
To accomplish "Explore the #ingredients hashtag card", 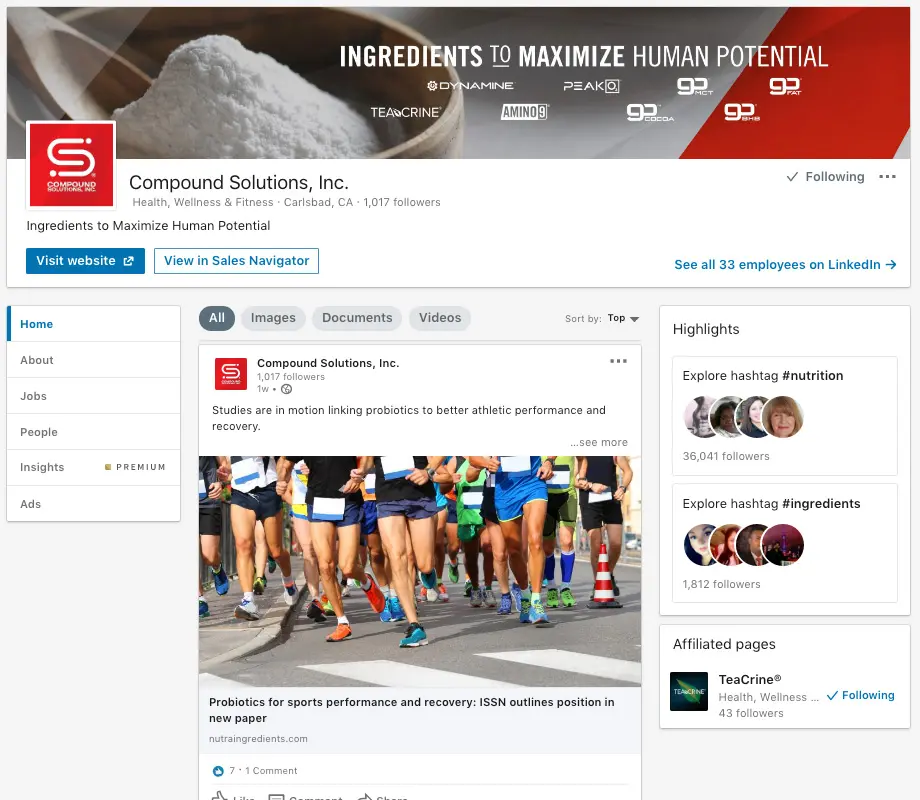I will (784, 543).
